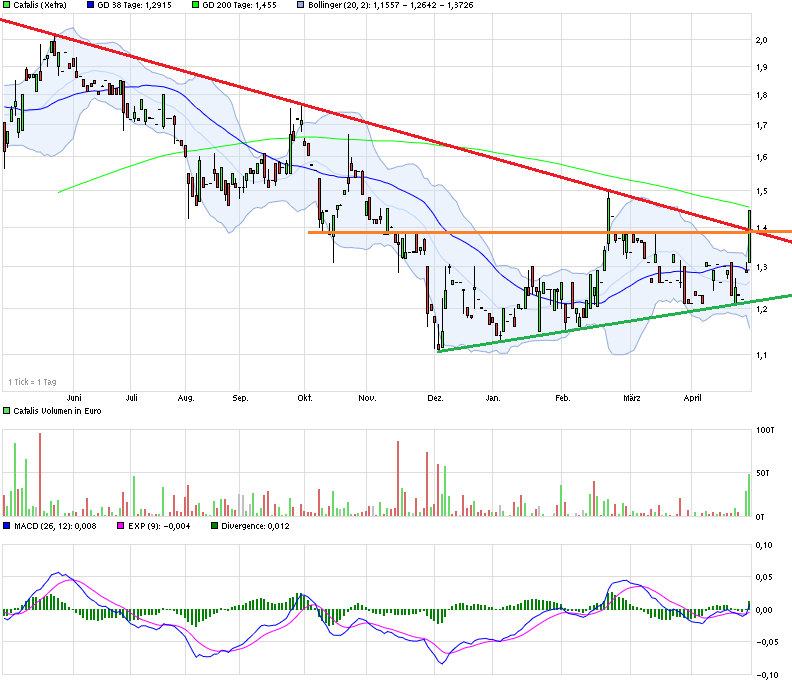Click the 'Nov.' month axis label
Screen dimensions: 792x680
(x=367, y=398)
